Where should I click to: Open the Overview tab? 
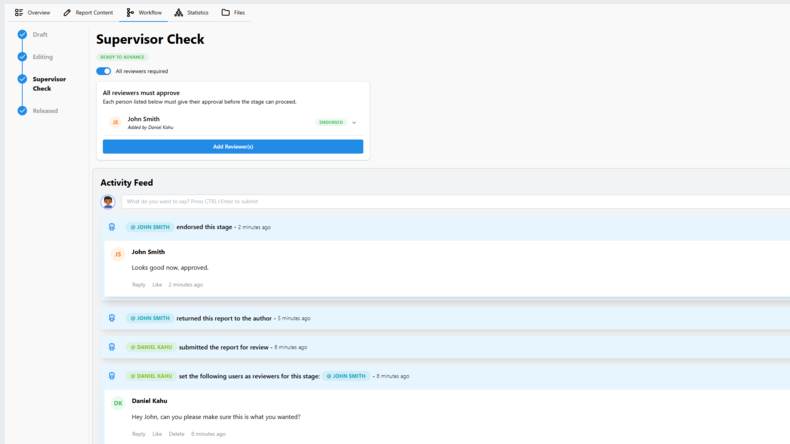(32, 13)
